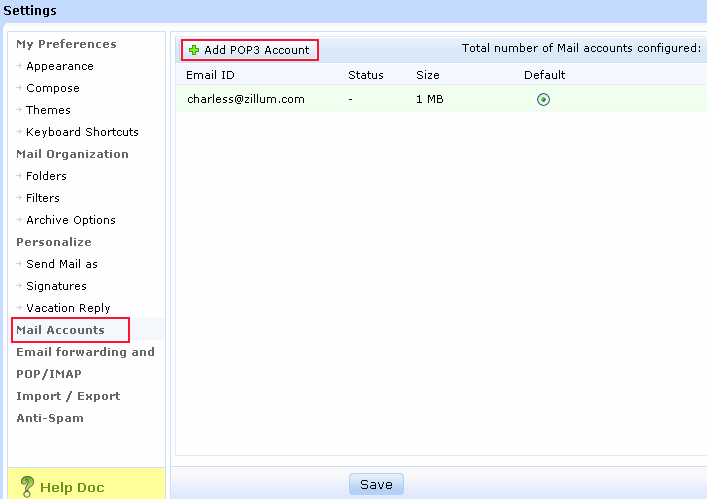The height and width of the screenshot is (499, 707).
Task: Click the Status column header
Action: [x=366, y=75]
